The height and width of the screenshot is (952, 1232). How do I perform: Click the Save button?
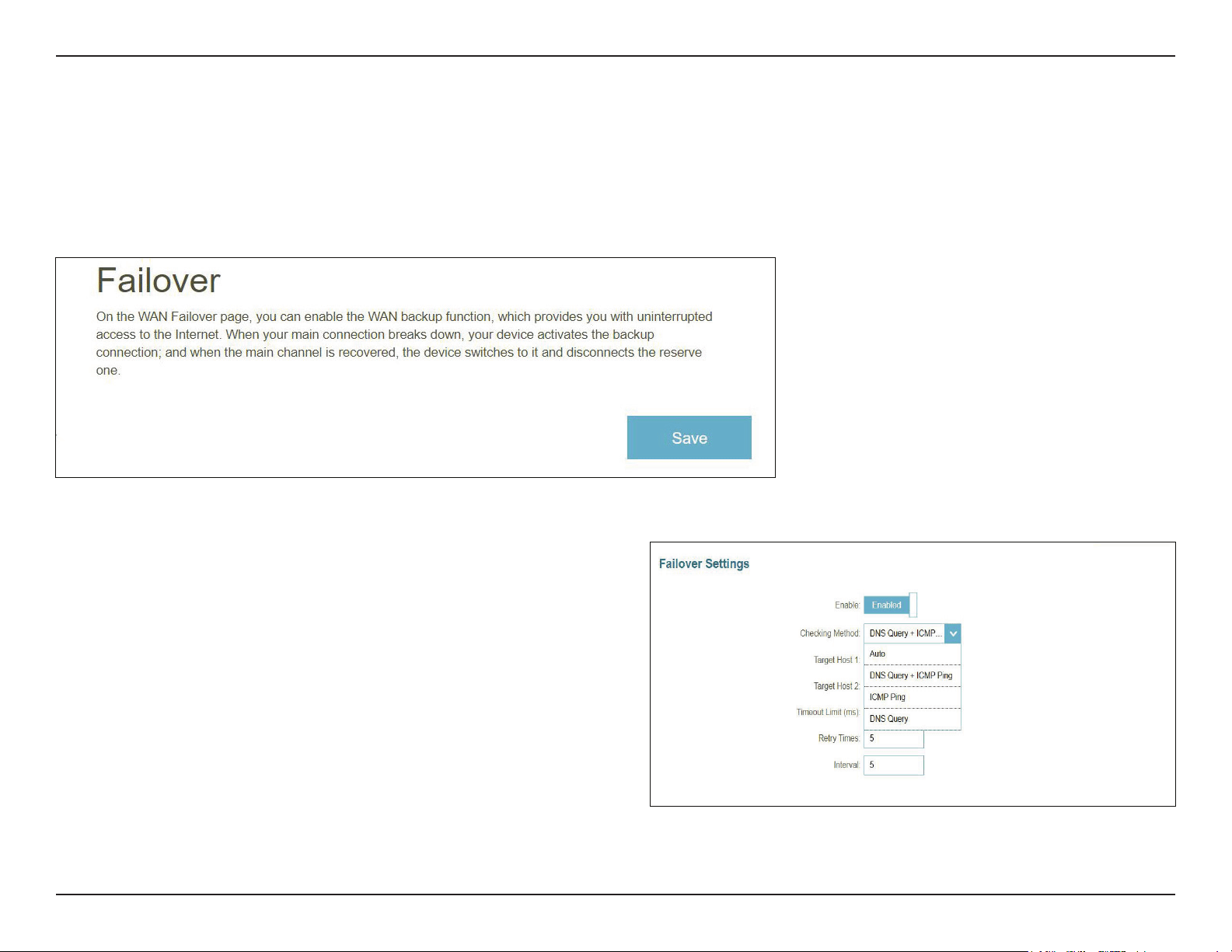click(689, 438)
